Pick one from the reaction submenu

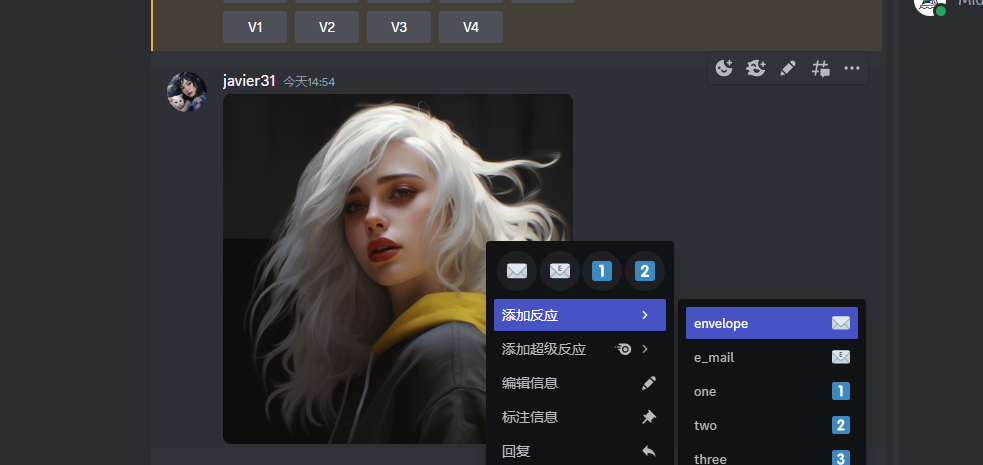(772, 391)
